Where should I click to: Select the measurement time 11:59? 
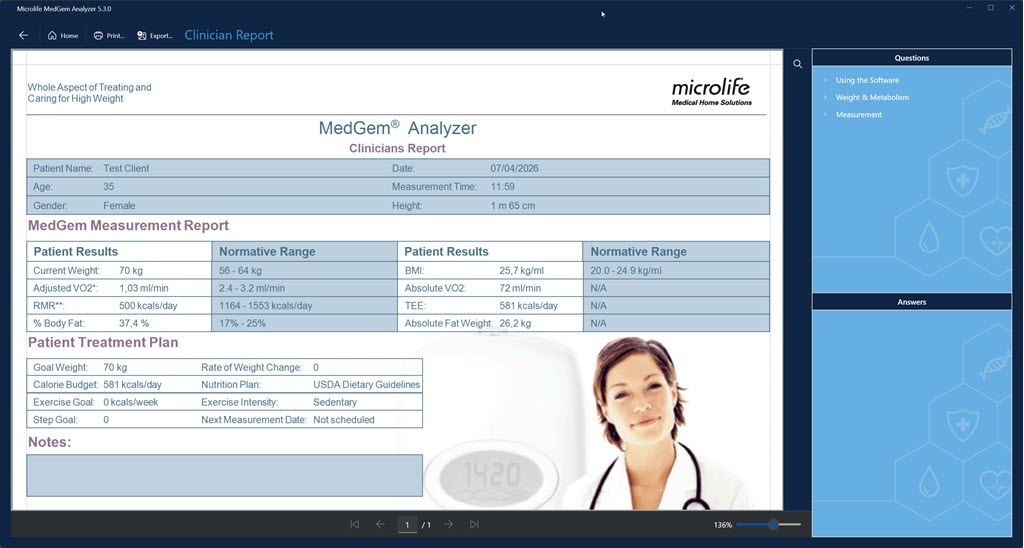click(503, 187)
